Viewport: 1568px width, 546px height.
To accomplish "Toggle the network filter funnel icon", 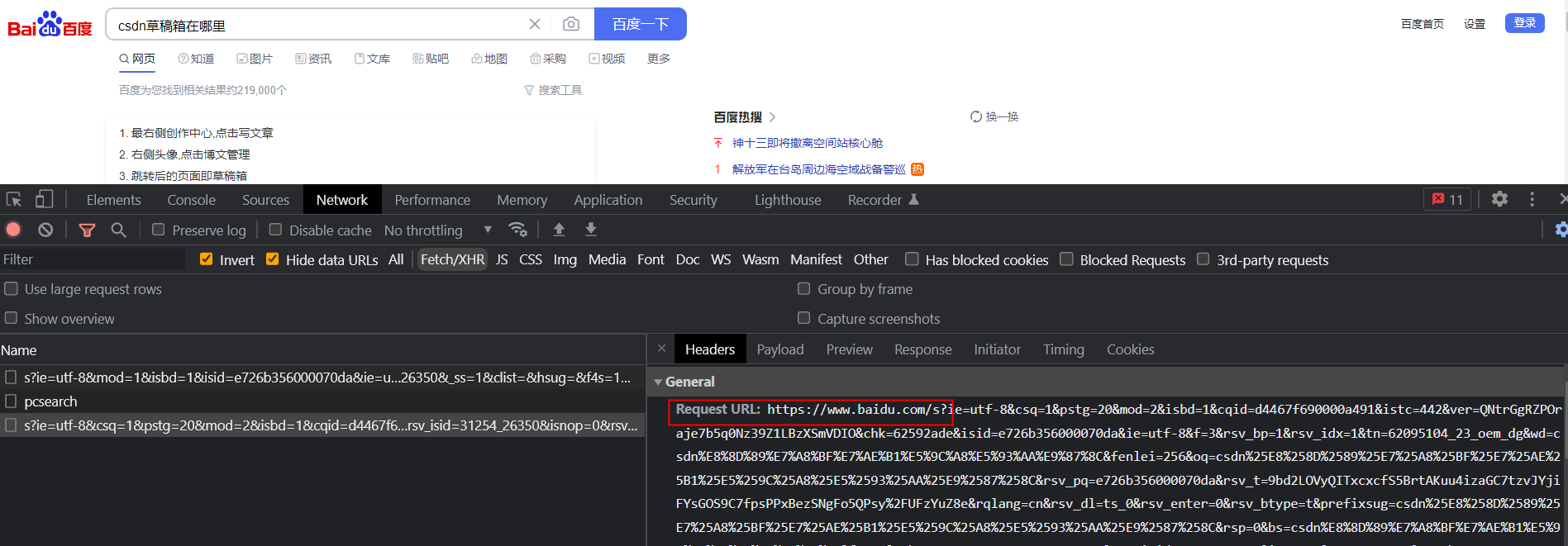I will click(87, 230).
